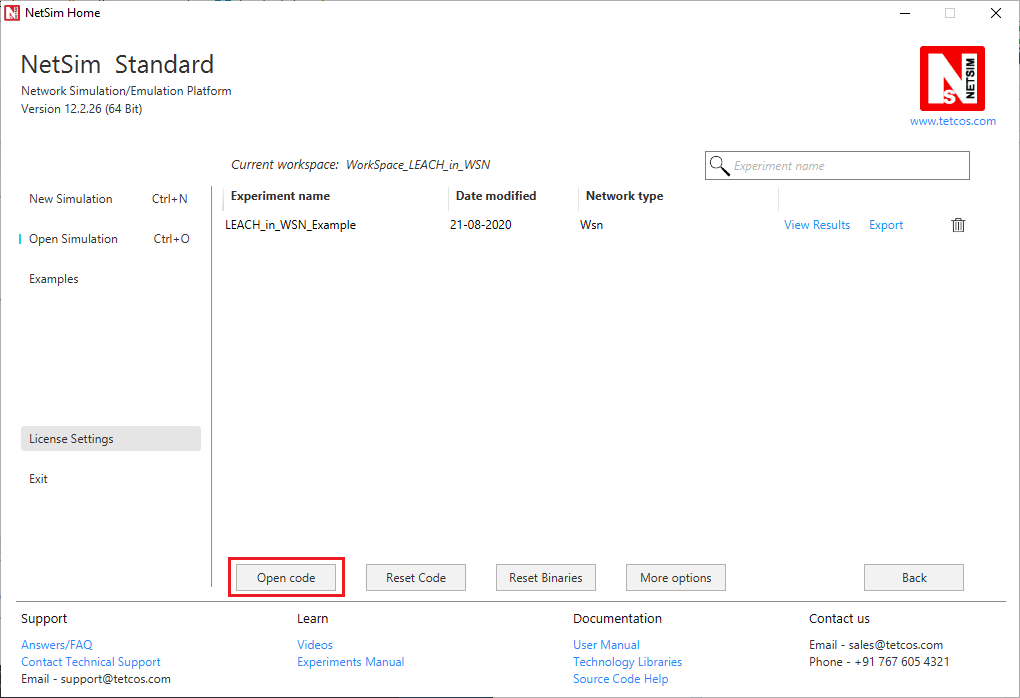Click the search magnifier icon
Screen dimensions: 1020x698
719,166
